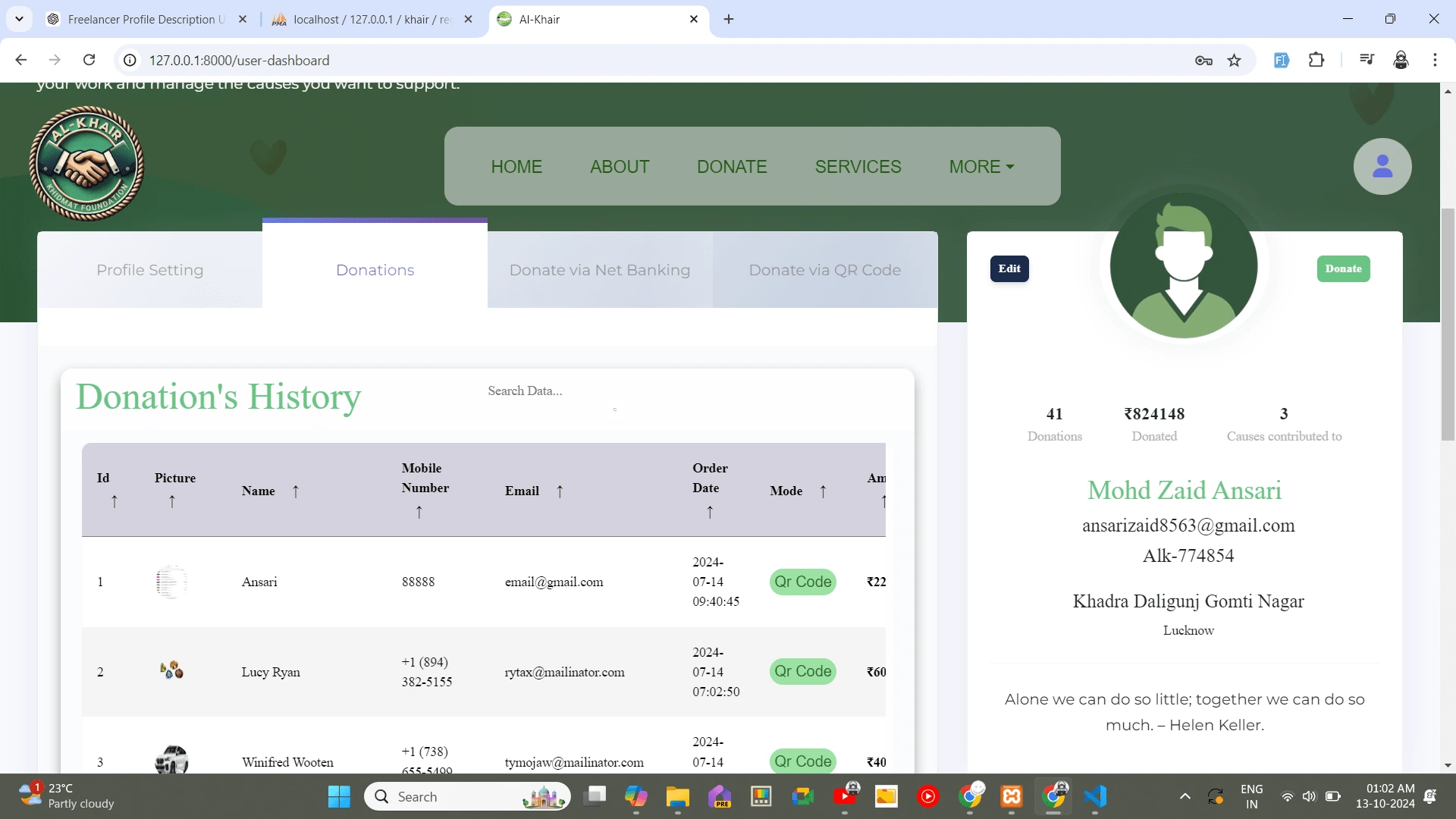Click the QR Code mode icon for row 1
Image resolution: width=1456 pixels, height=819 pixels.
802,581
